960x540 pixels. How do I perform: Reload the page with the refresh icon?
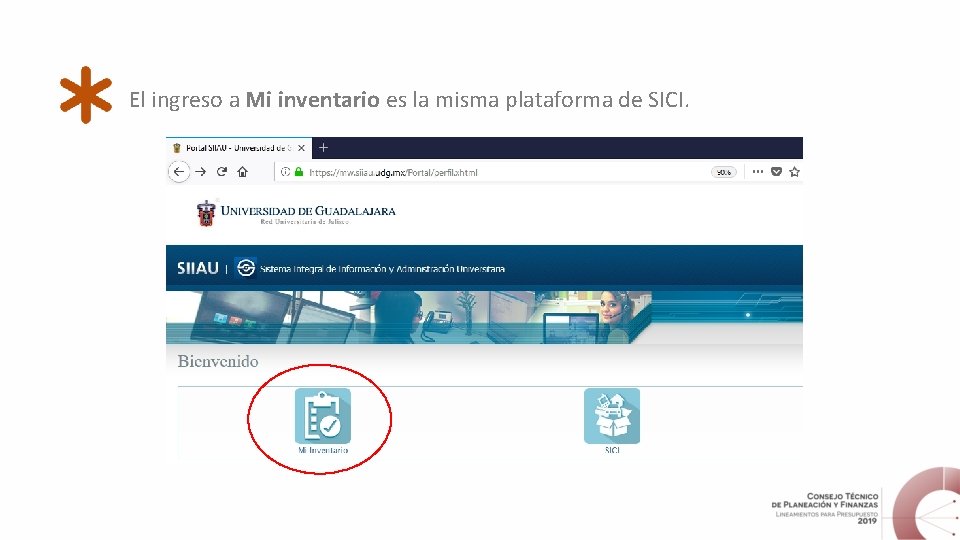pyautogui.click(x=222, y=172)
